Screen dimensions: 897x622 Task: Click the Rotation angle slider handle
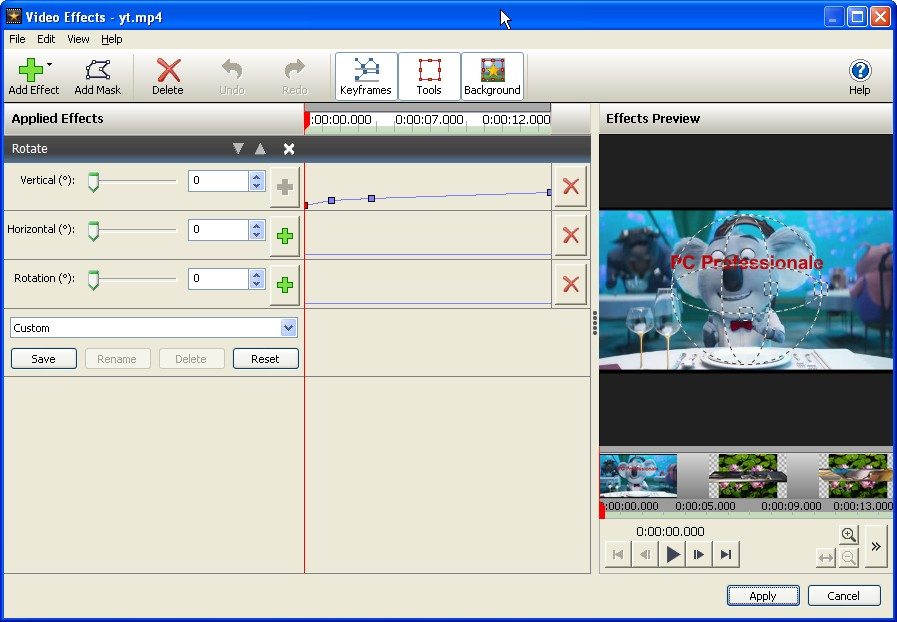[x=93, y=279]
